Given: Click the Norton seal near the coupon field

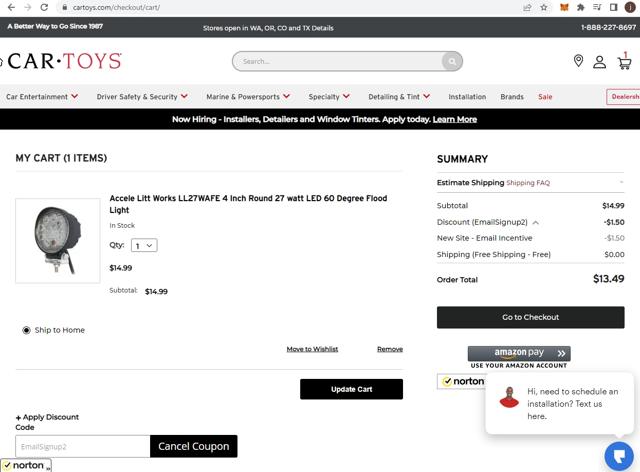Looking at the screenshot, I should pyautogui.click(x=26, y=465).
